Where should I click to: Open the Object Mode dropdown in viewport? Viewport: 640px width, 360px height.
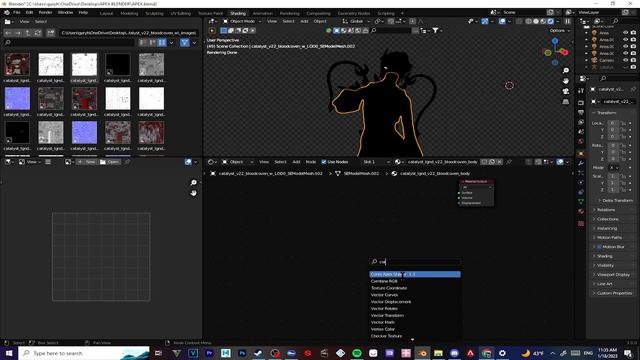tap(242, 21)
